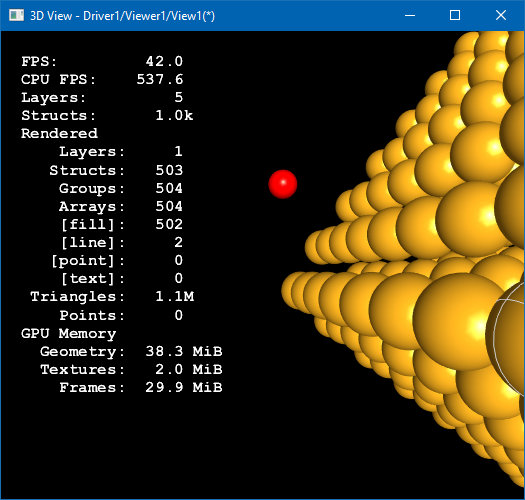525x500 pixels.
Task: Click the Textures memory value 2.0 MiB
Action: tap(189, 369)
